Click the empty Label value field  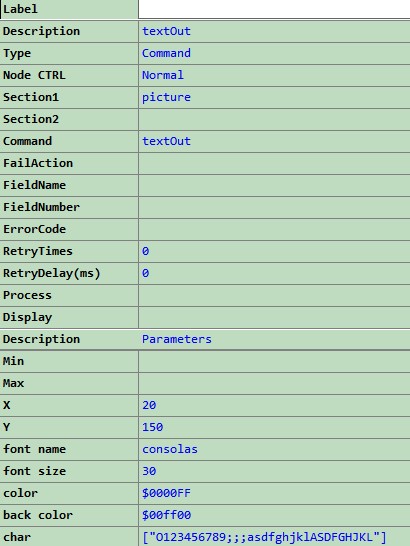pos(274,9)
